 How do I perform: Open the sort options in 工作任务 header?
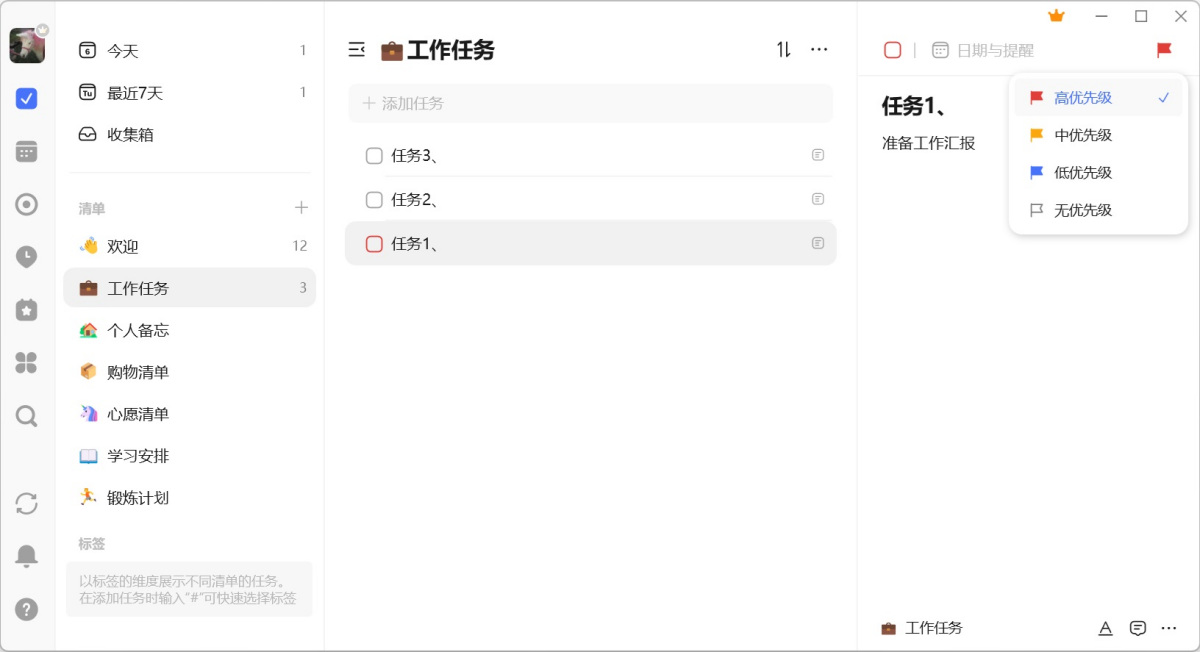(x=784, y=50)
